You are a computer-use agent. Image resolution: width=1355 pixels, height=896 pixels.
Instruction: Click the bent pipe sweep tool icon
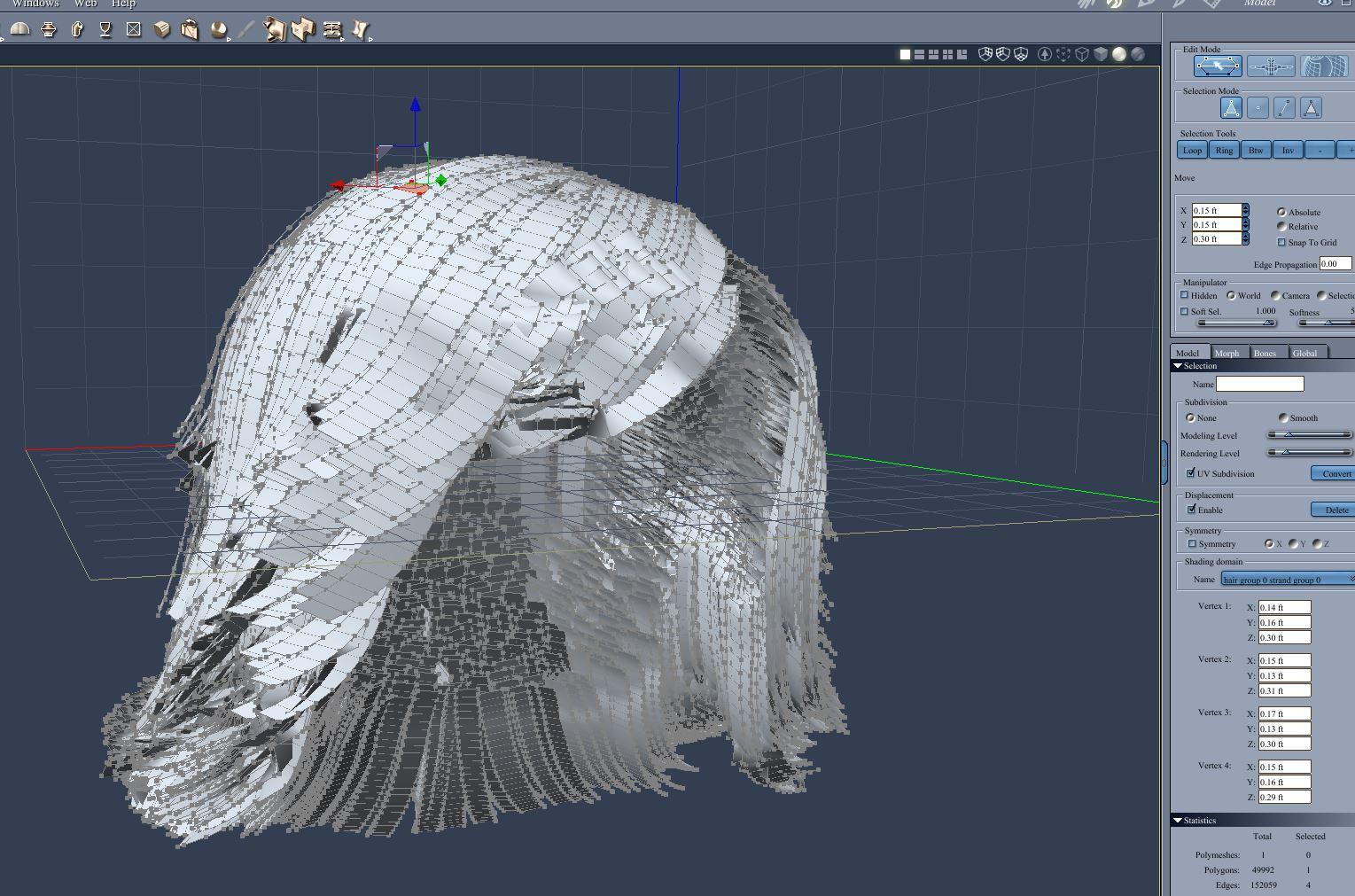[77, 29]
